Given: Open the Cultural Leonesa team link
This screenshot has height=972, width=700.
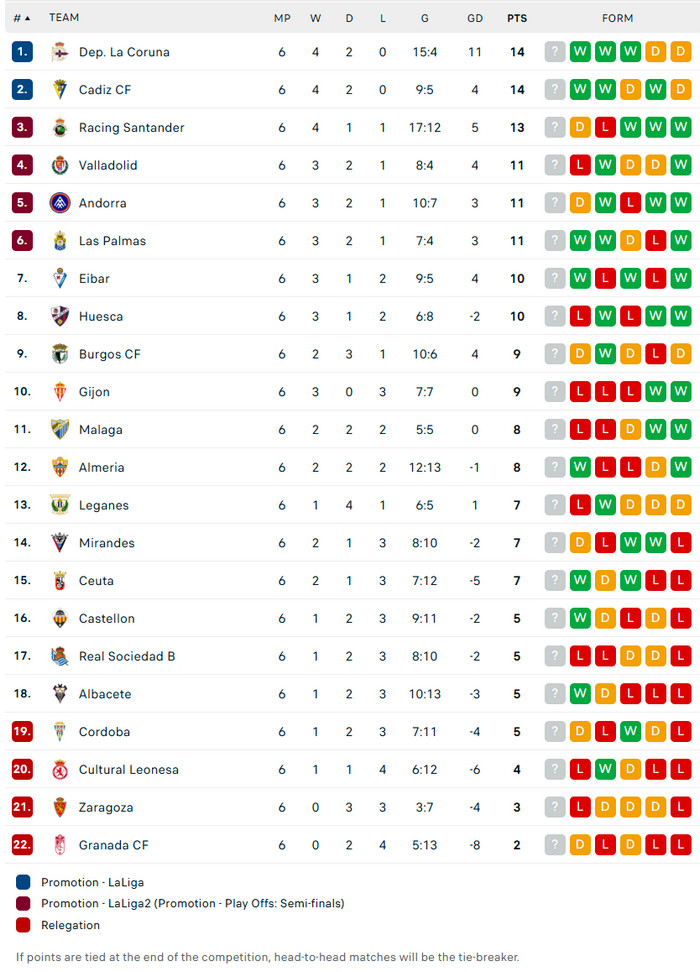Looking at the screenshot, I should point(129,769).
